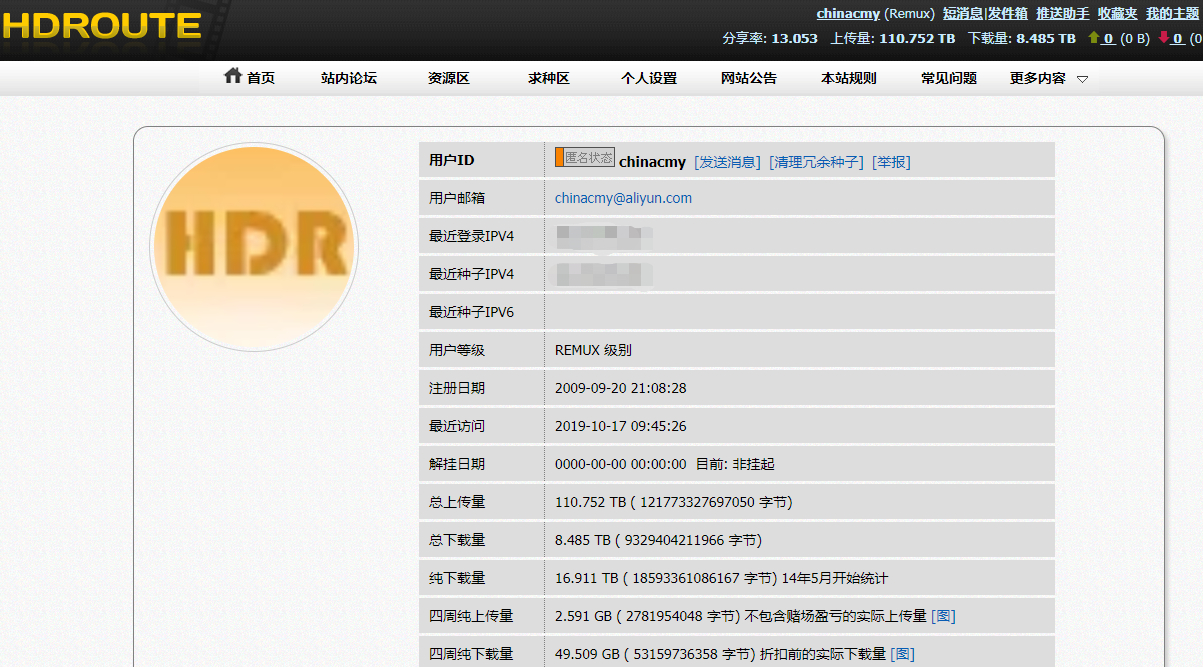
Task: Click the [举报] report link
Action: pos(891,162)
